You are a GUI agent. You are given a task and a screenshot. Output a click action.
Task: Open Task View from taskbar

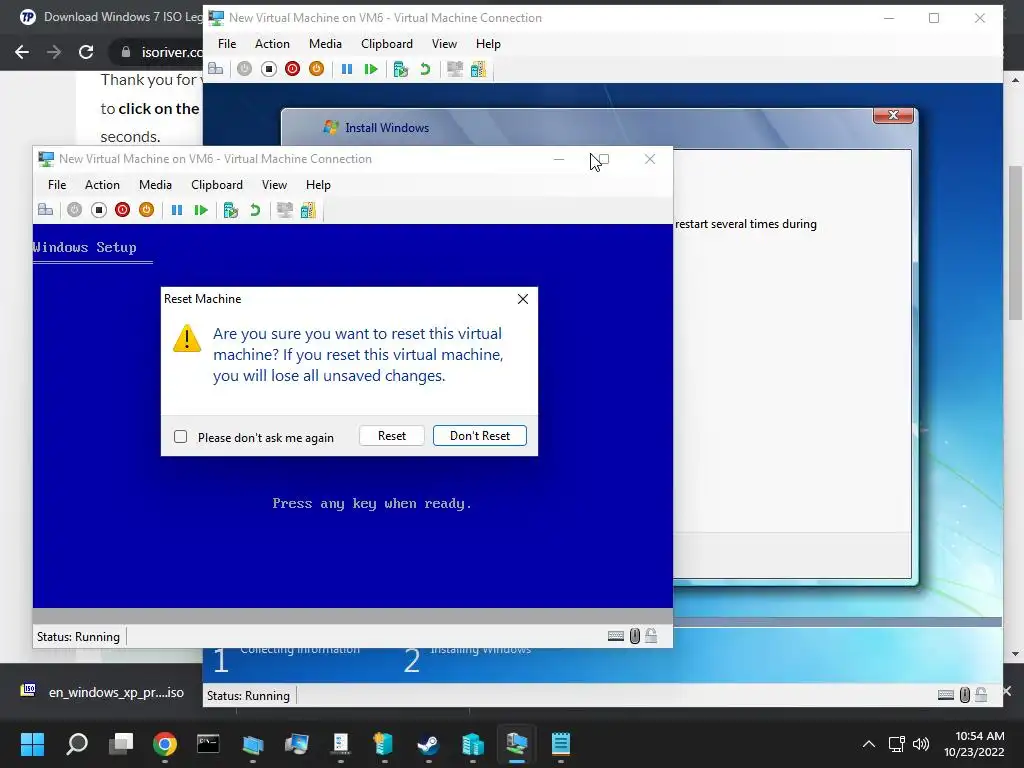pos(121,744)
